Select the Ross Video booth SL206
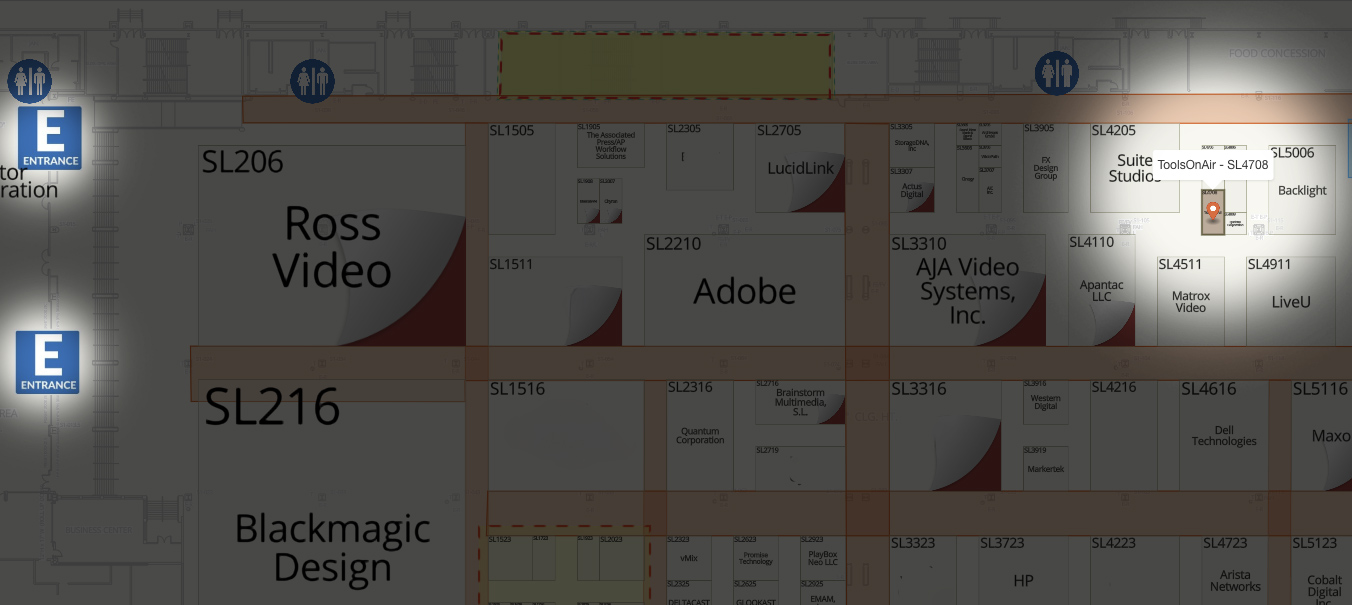 [332, 246]
